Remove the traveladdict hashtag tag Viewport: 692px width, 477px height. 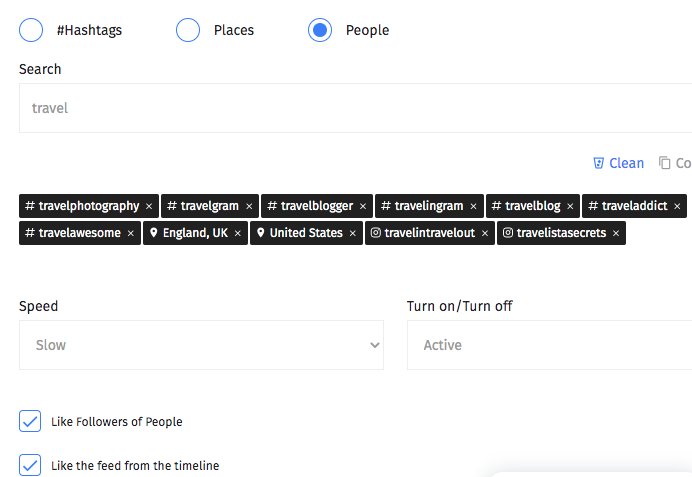[x=677, y=207]
